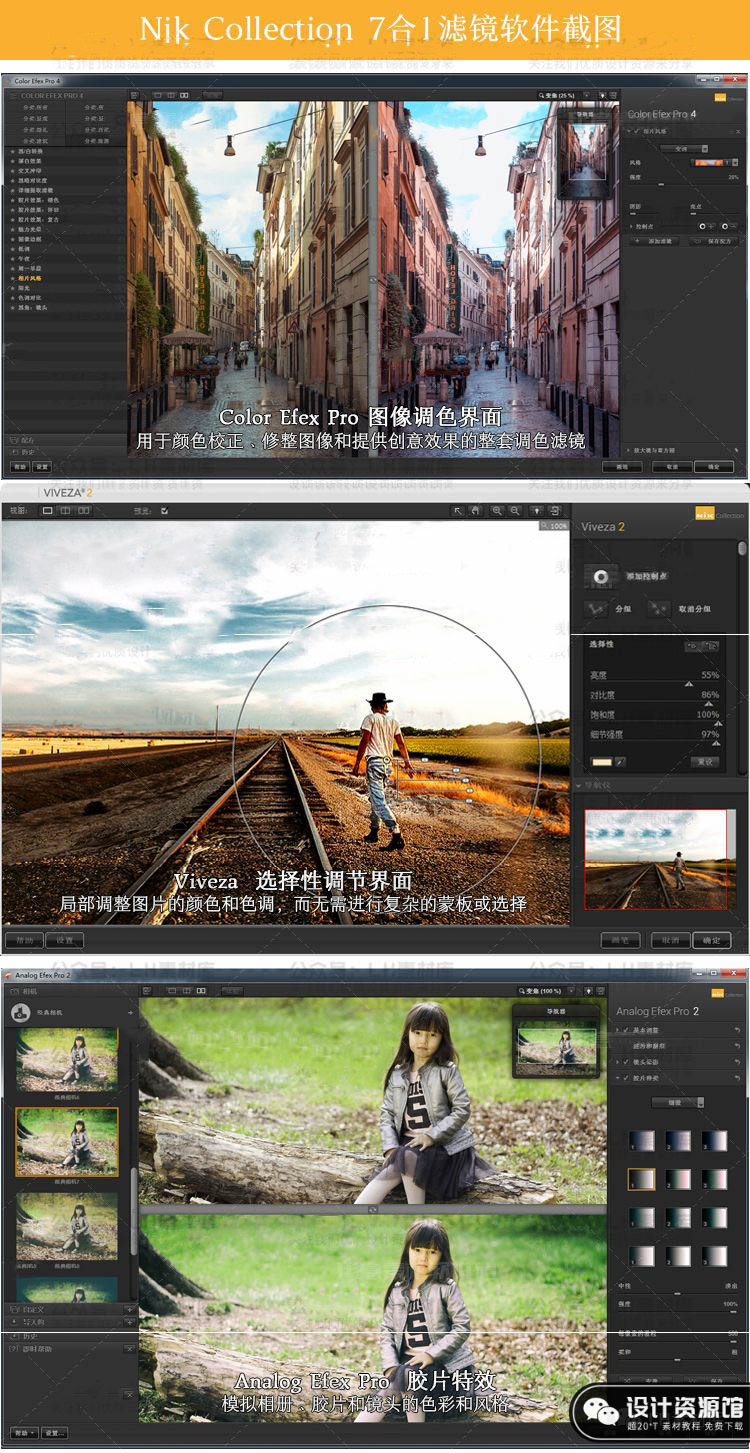Image resolution: width=750 pixels, height=1453 pixels.
Task: Click 重设 button in Viveza panel
Action: pyautogui.click(x=704, y=762)
